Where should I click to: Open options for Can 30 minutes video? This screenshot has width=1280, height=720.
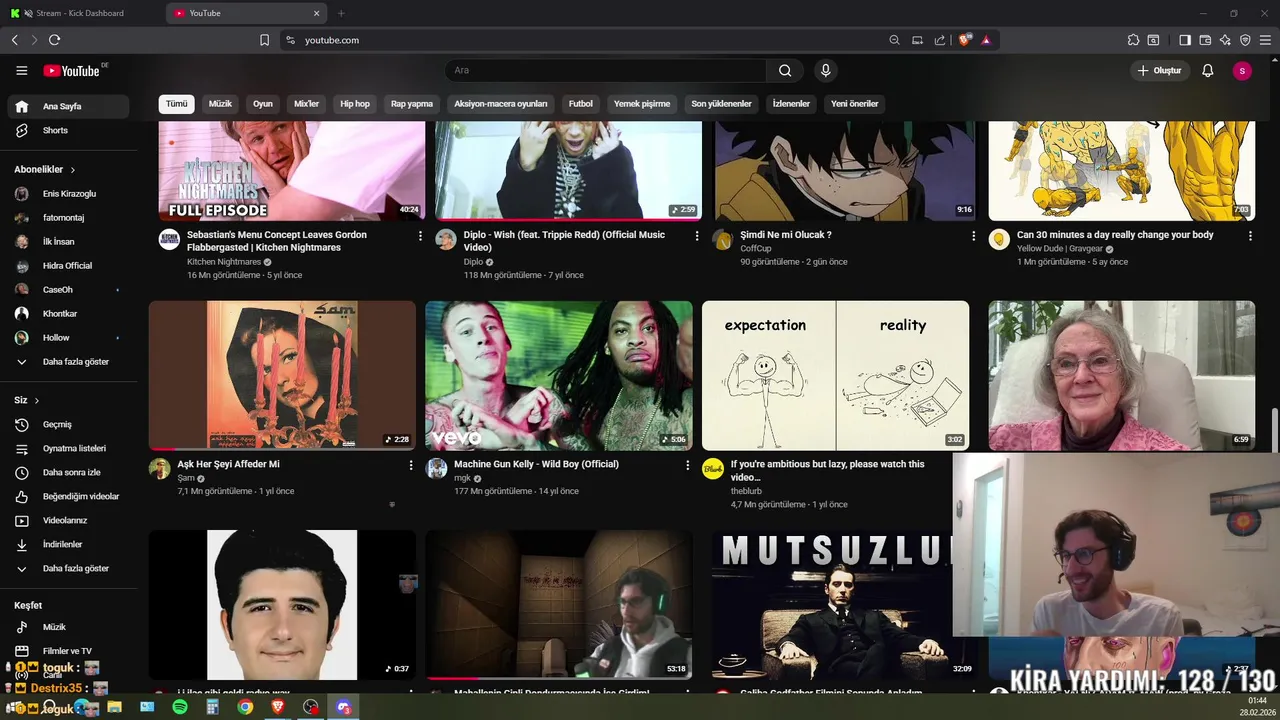click(x=1250, y=236)
